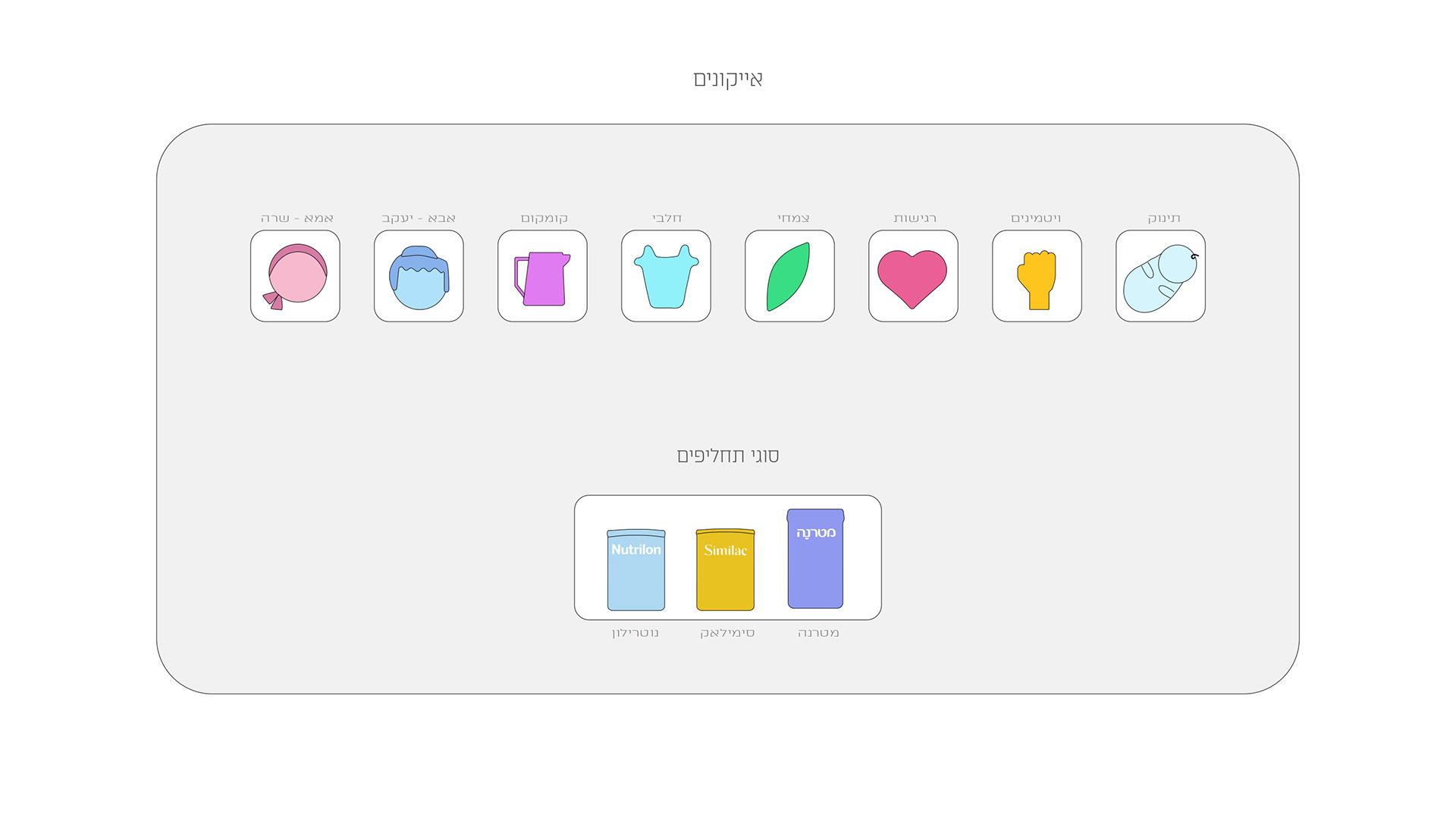This screenshot has width=1456, height=818.
Task: Click the mother Sarah headscarf icon
Action: [295, 276]
